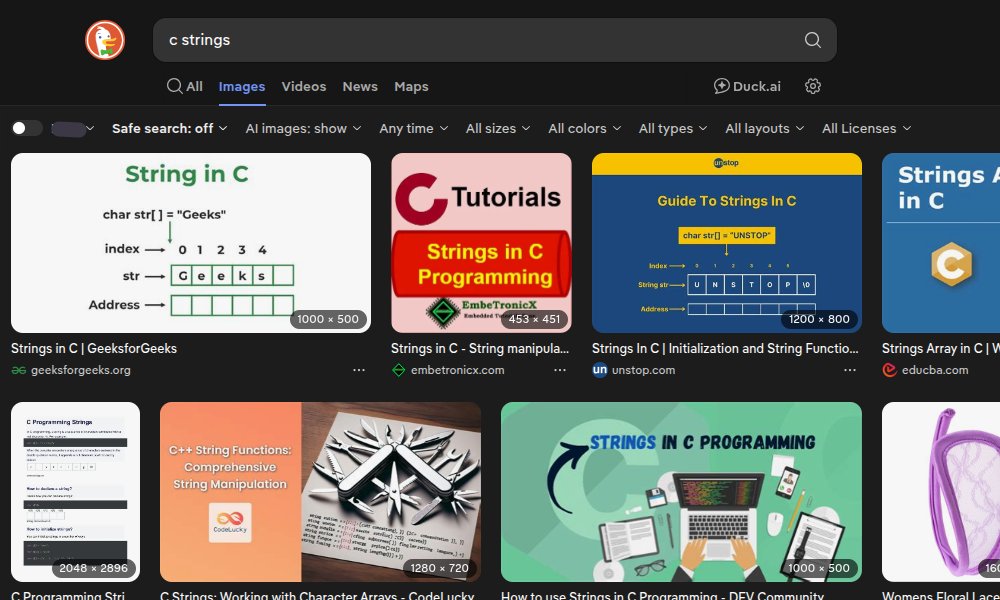Open Strings In C | Initialization link

725,348
